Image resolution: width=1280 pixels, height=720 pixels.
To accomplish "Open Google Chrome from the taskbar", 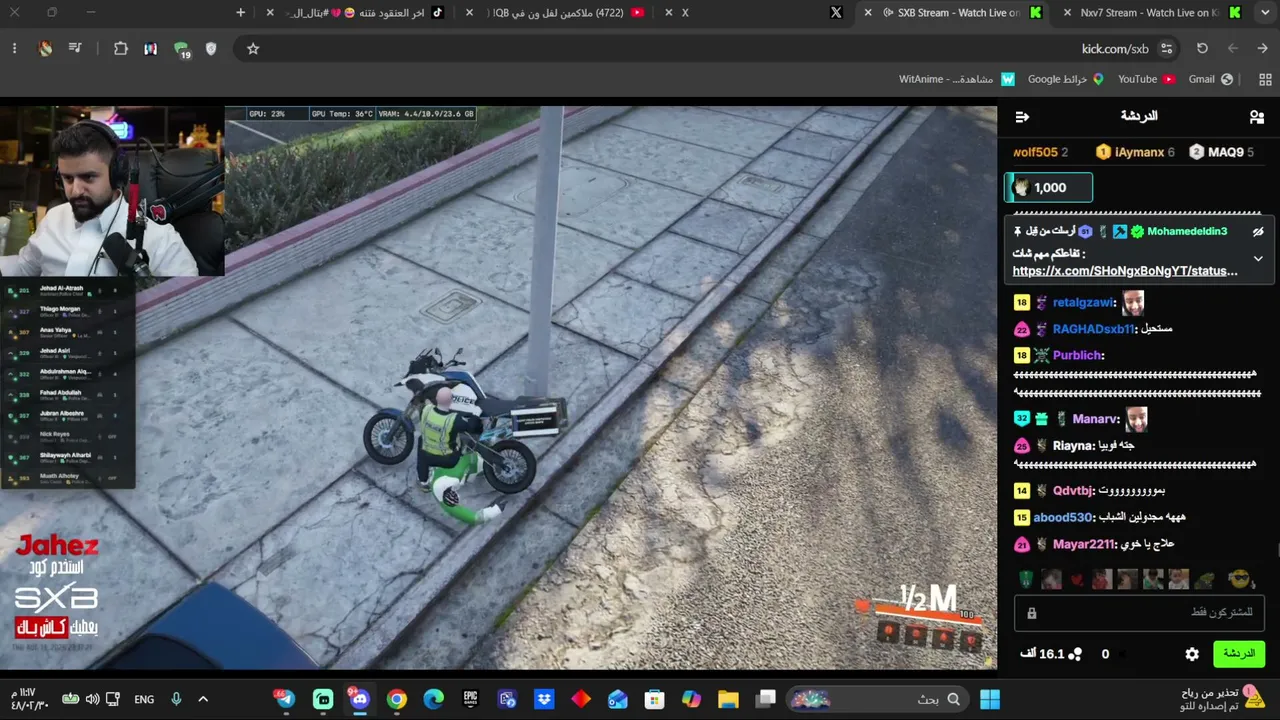I will tap(397, 699).
